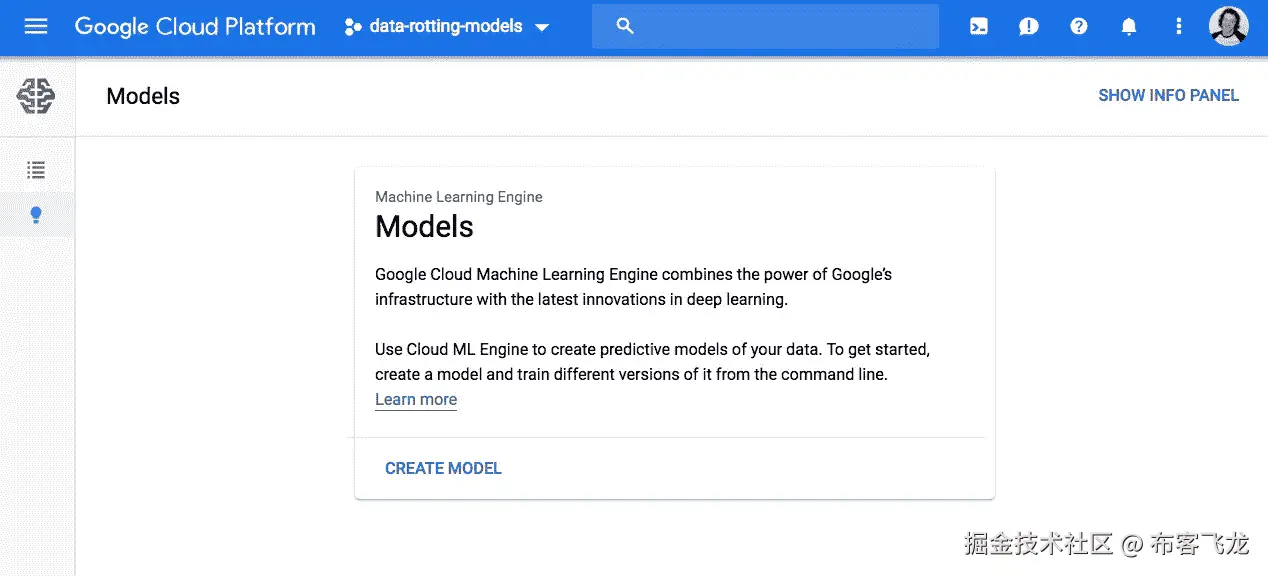Expand the data-rotting-models project dropdown arrow
This screenshot has width=1268, height=576.
[x=542, y=28]
